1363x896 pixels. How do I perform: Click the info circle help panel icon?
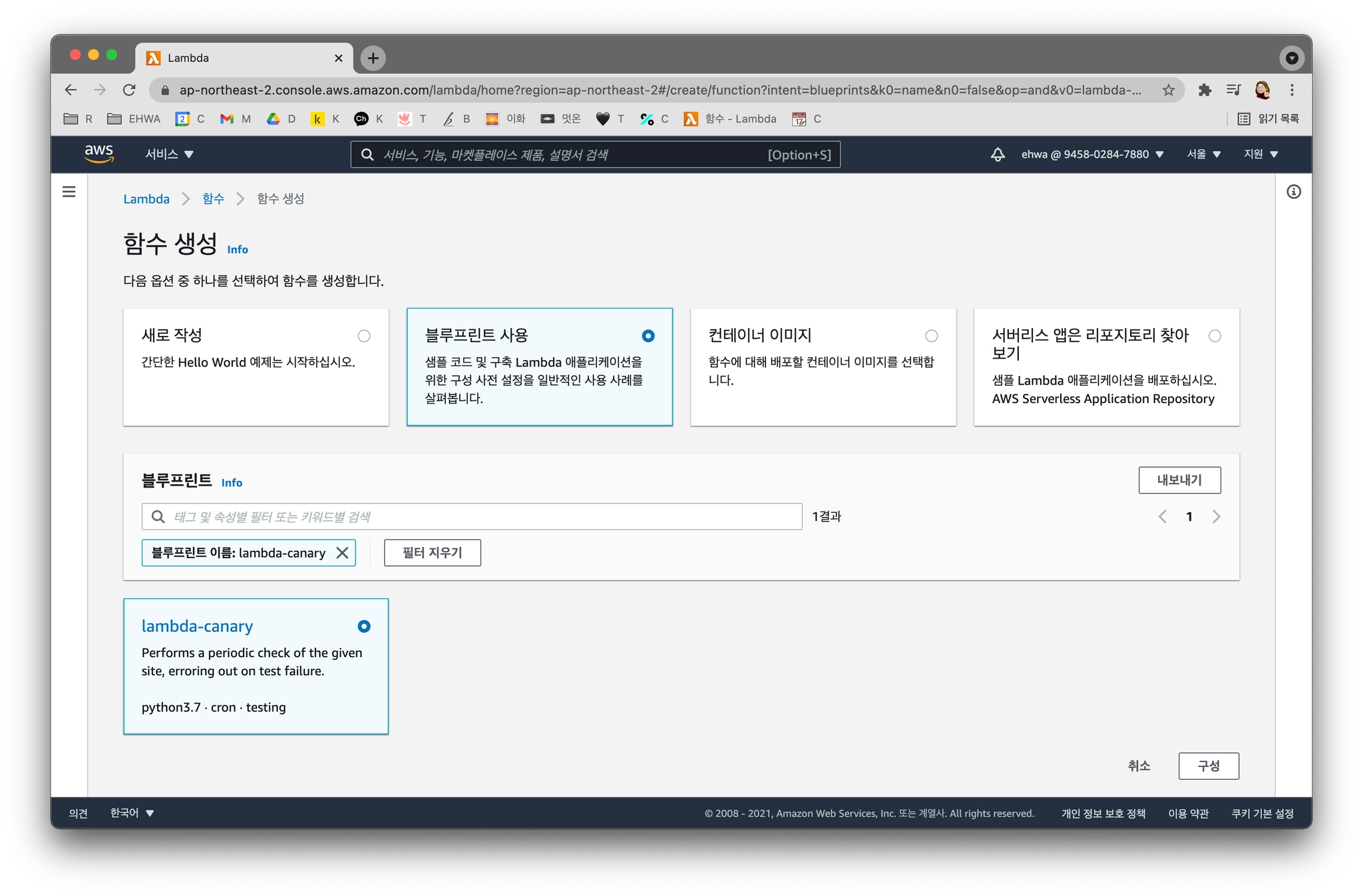(1293, 192)
